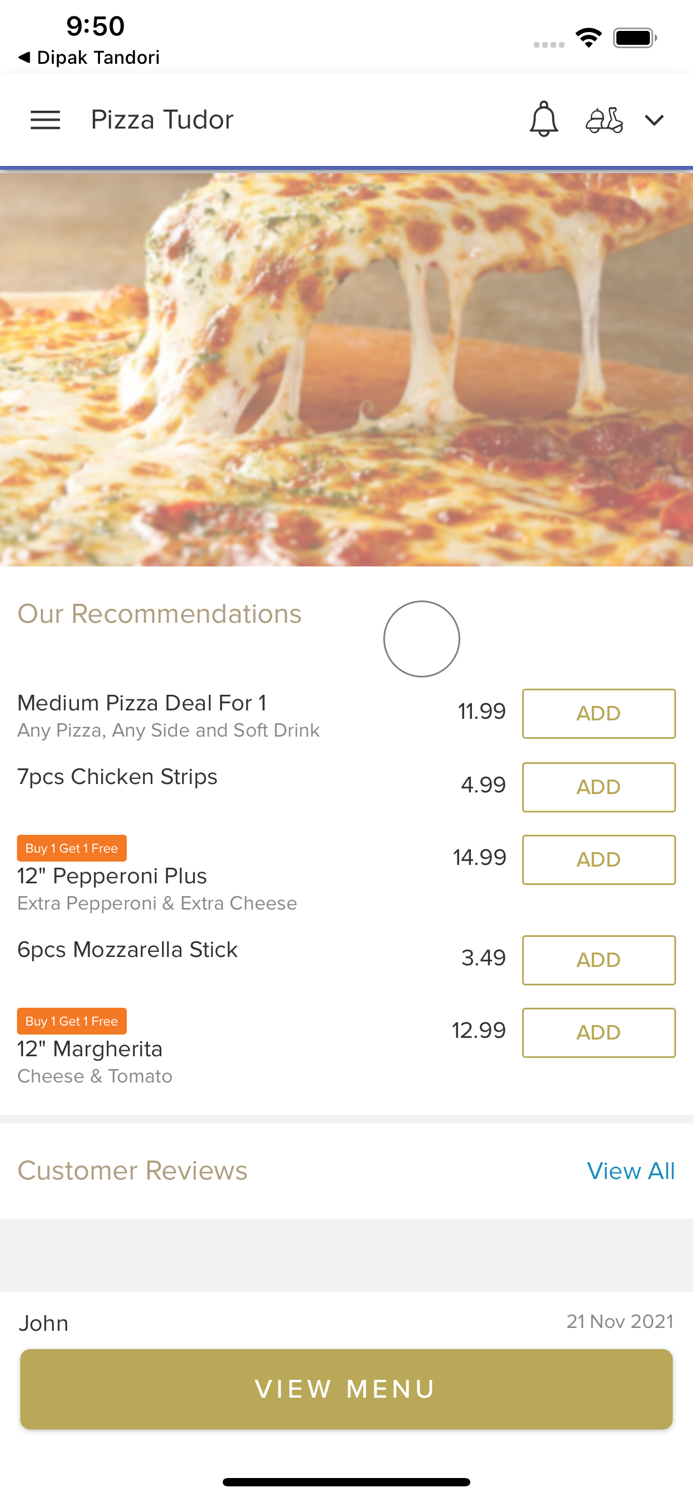Open the hamburger navigation menu
Screen dimensions: 693x1500
pyautogui.click(x=45, y=119)
